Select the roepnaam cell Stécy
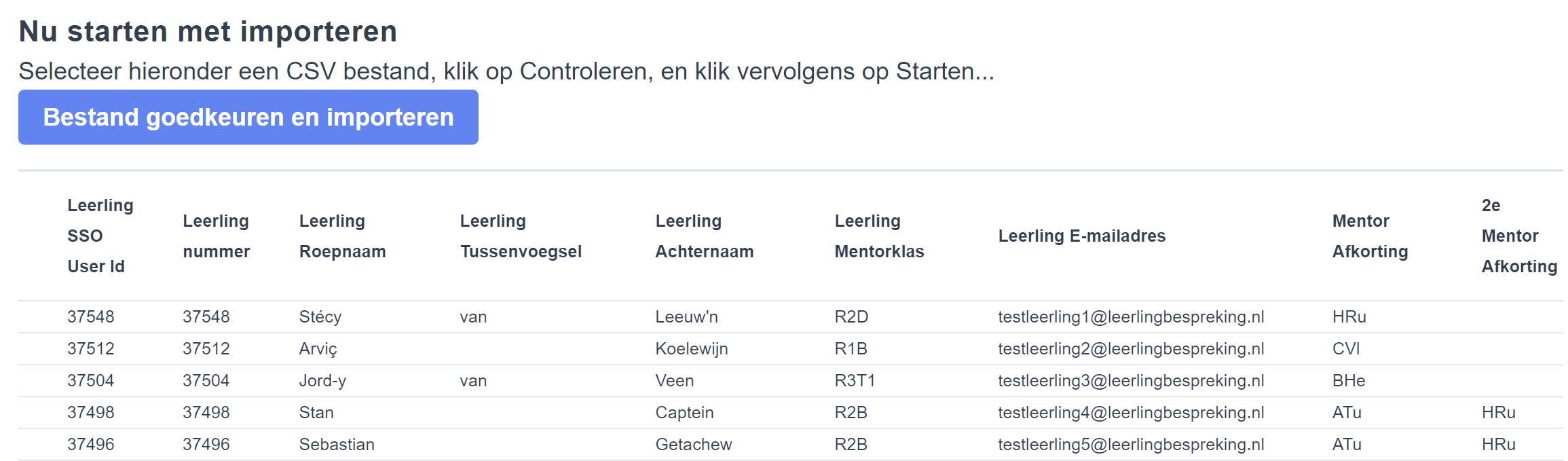 (320, 317)
